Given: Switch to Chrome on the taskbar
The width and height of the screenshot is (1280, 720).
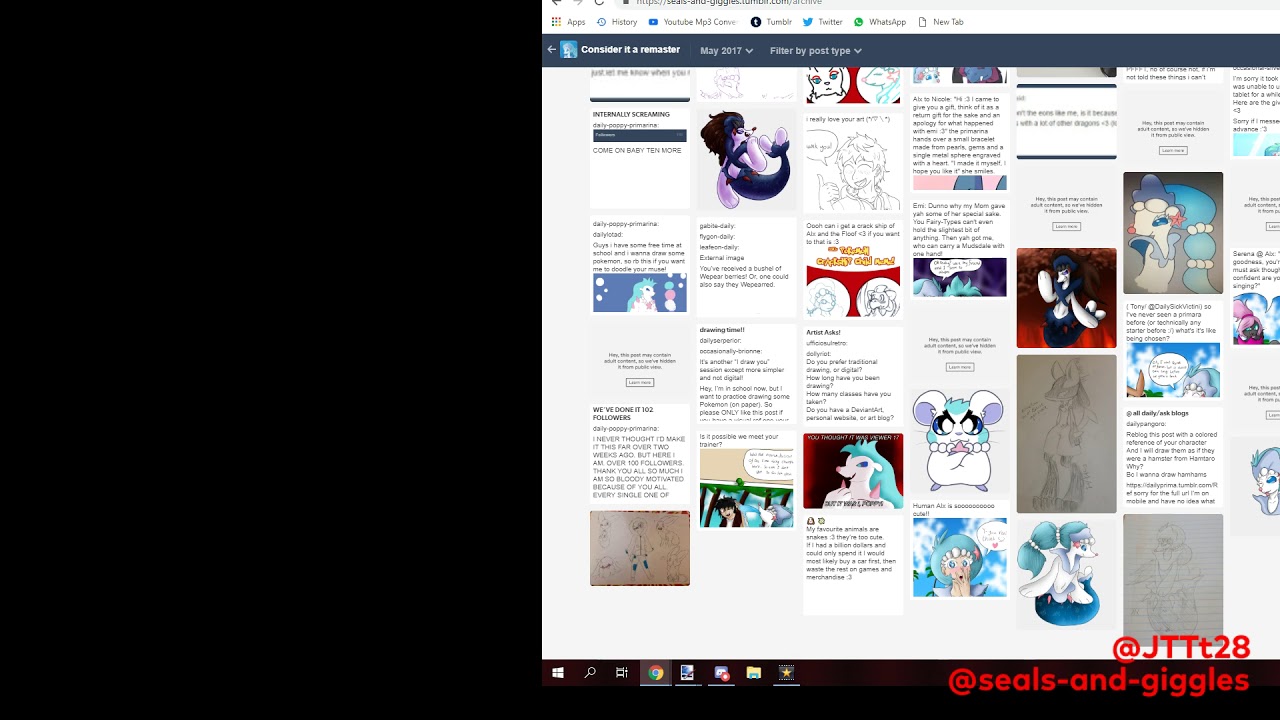Looking at the screenshot, I should tap(655, 673).
